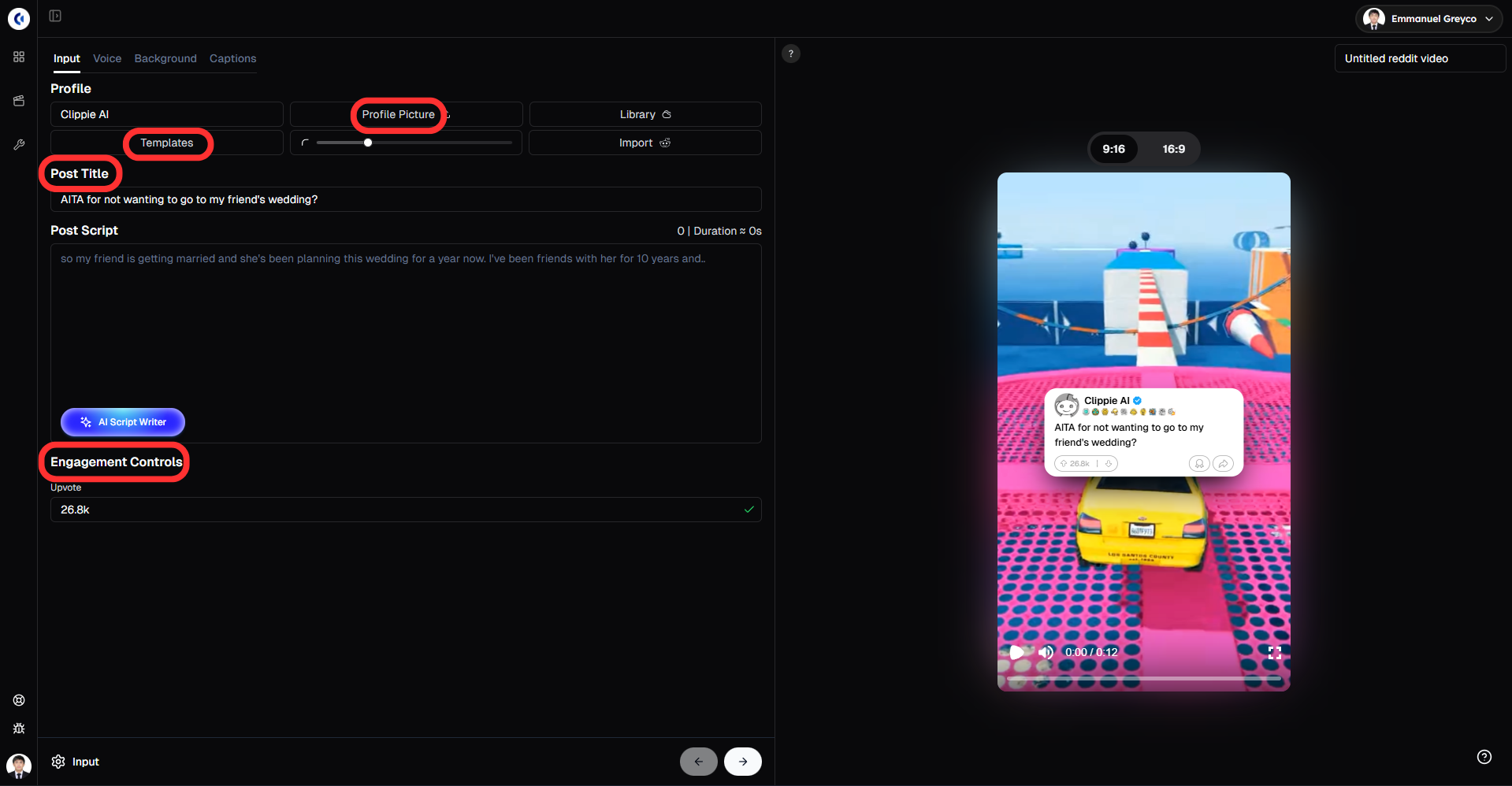
Task: Launch the AI Script Writer
Action: (x=123, y=422)
